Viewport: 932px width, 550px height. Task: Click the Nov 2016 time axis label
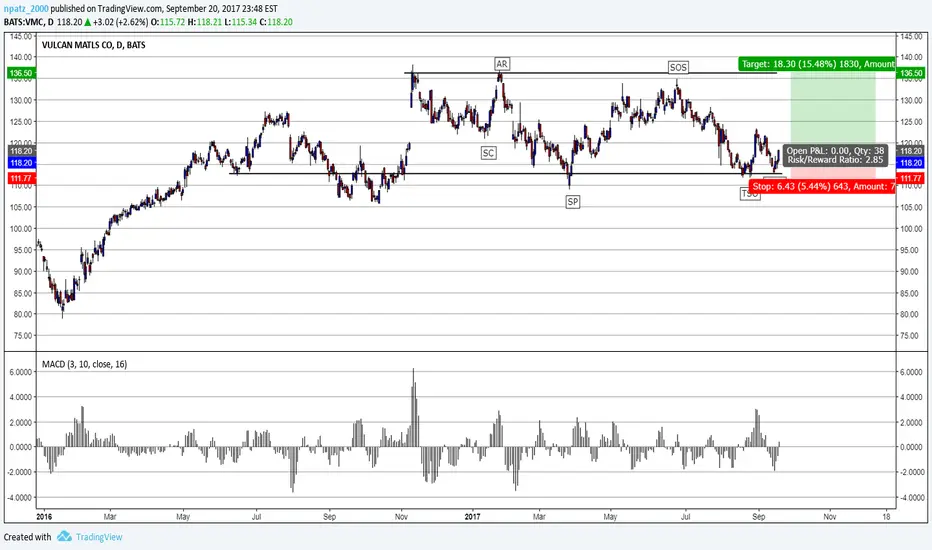[401, 517]
